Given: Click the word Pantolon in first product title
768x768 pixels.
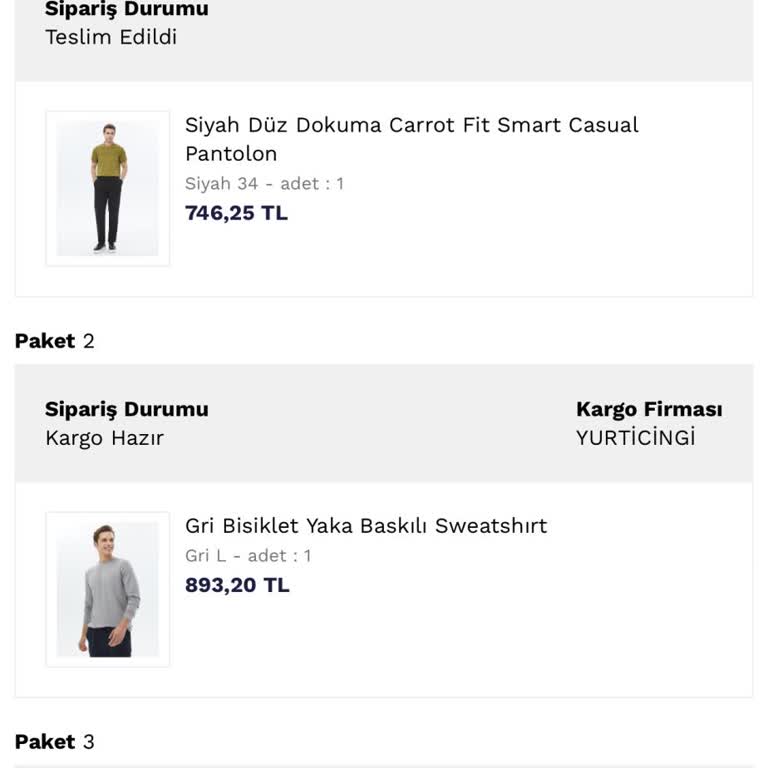Looking at the screenshot, I should [231, 154].
